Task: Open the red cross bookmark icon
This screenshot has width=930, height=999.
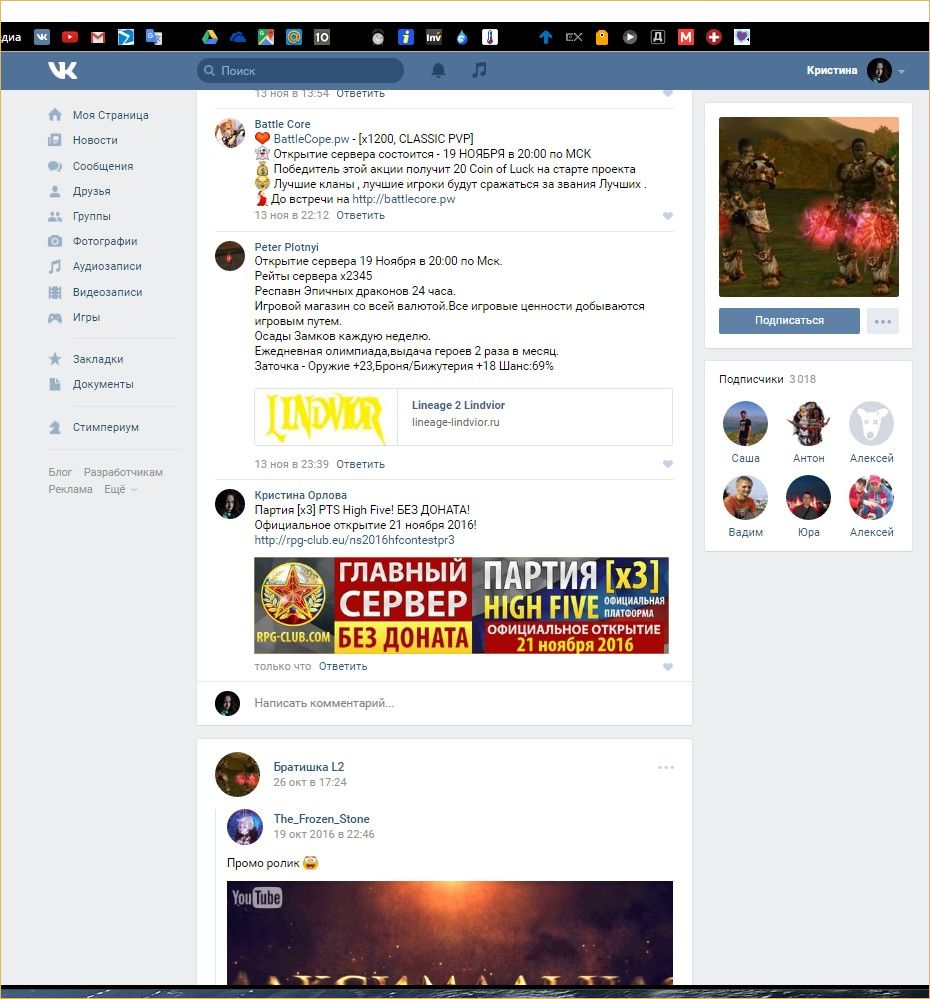Action: pos(714,37)
